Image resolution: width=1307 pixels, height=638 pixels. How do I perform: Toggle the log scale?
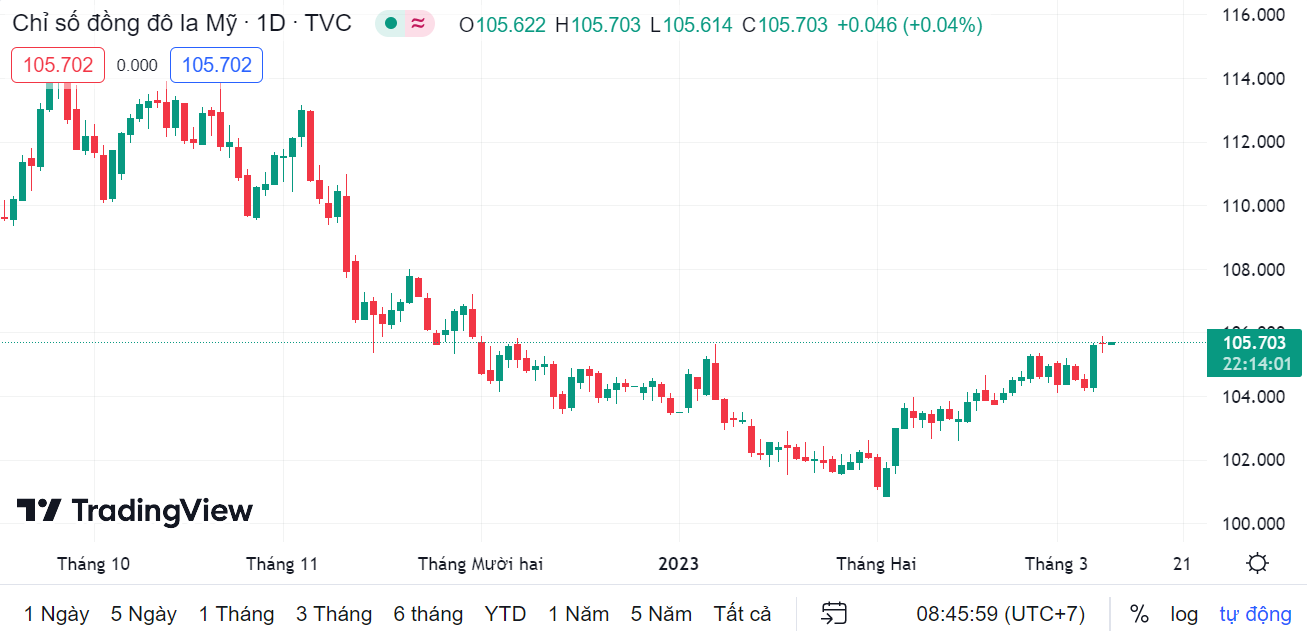tap(1184, 613)
